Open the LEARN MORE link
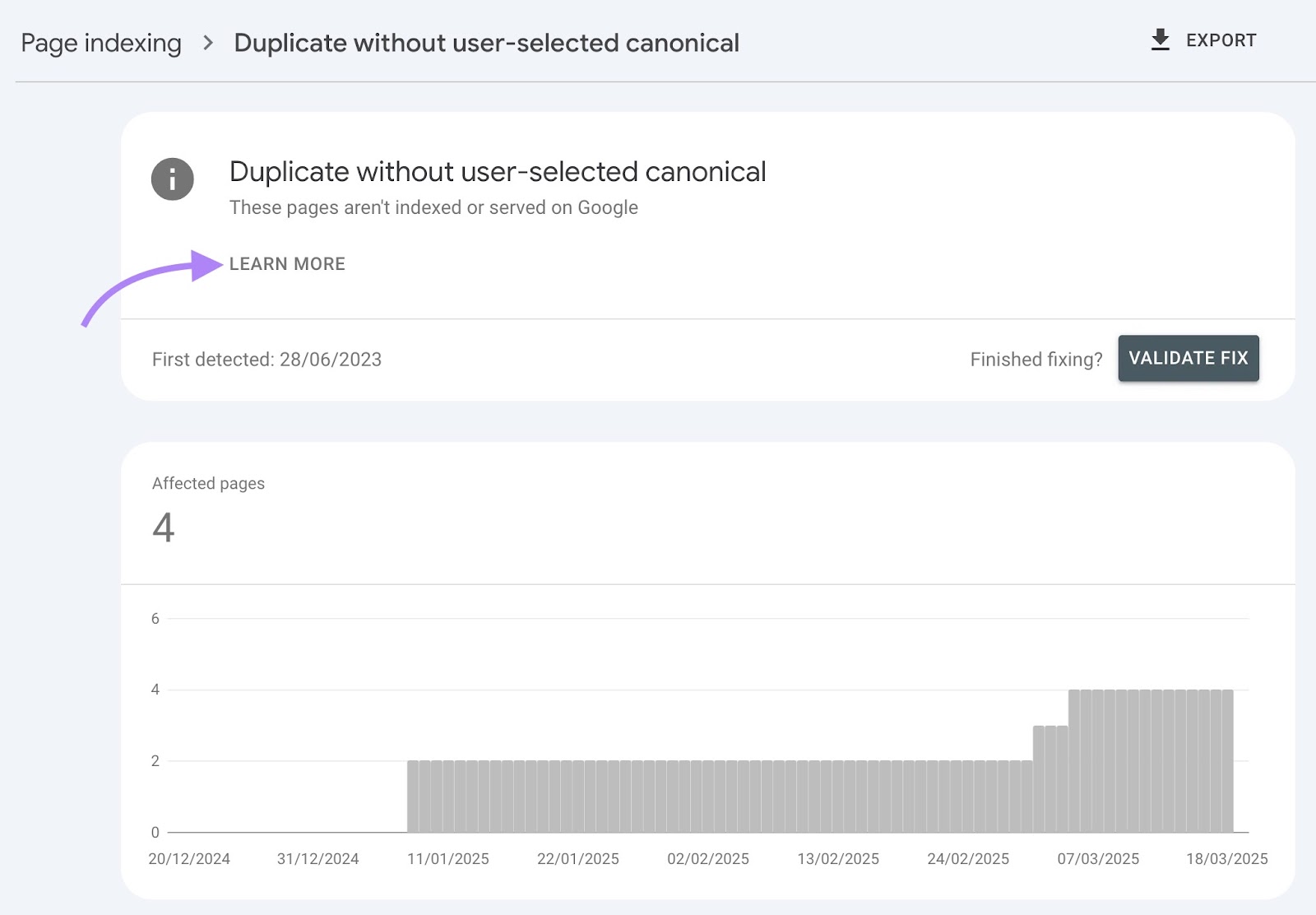The height and width of the screenshot is (915, 1316). coord(287,264)
